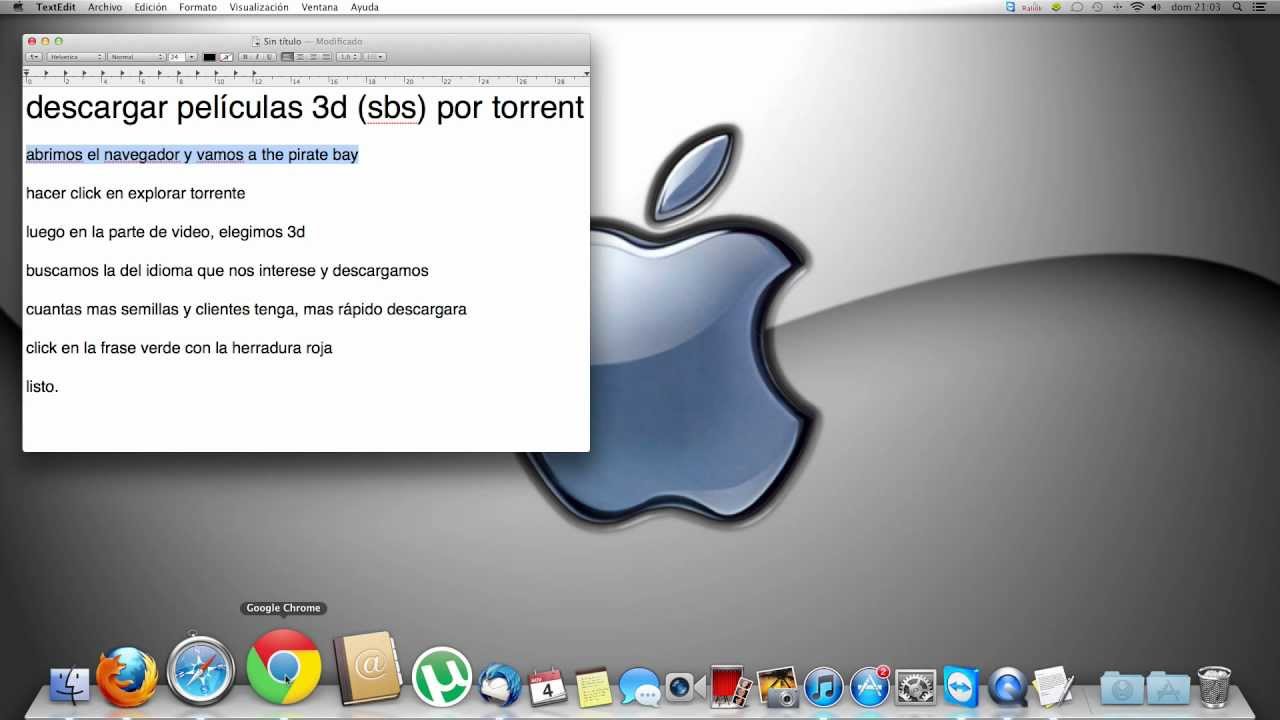1280x720 pixels.
Task: Open the Visualización menu
Action: [259, 7]
